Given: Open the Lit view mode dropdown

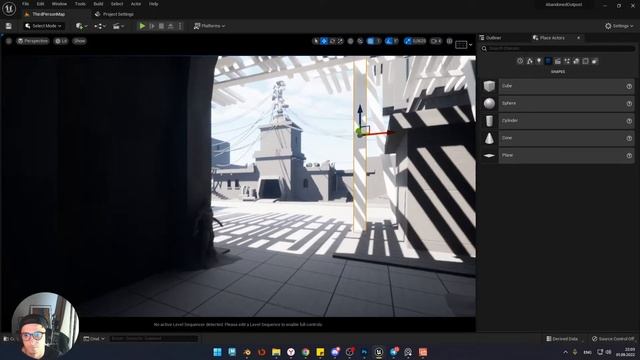Looking at the screenshot, I should 61,41.
